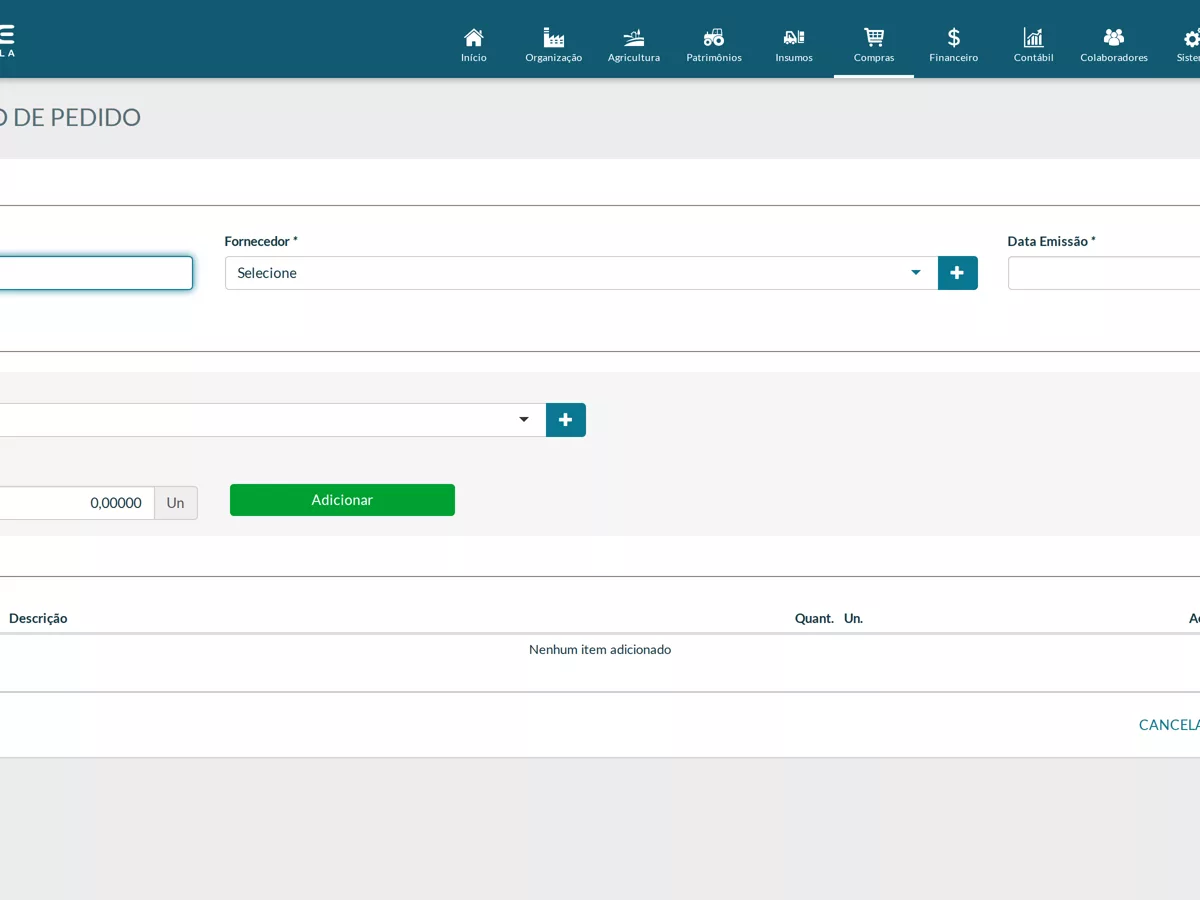Open the Colaboradores people icon
Screen dimensions: 1200x900
(x=1114, y=38)
